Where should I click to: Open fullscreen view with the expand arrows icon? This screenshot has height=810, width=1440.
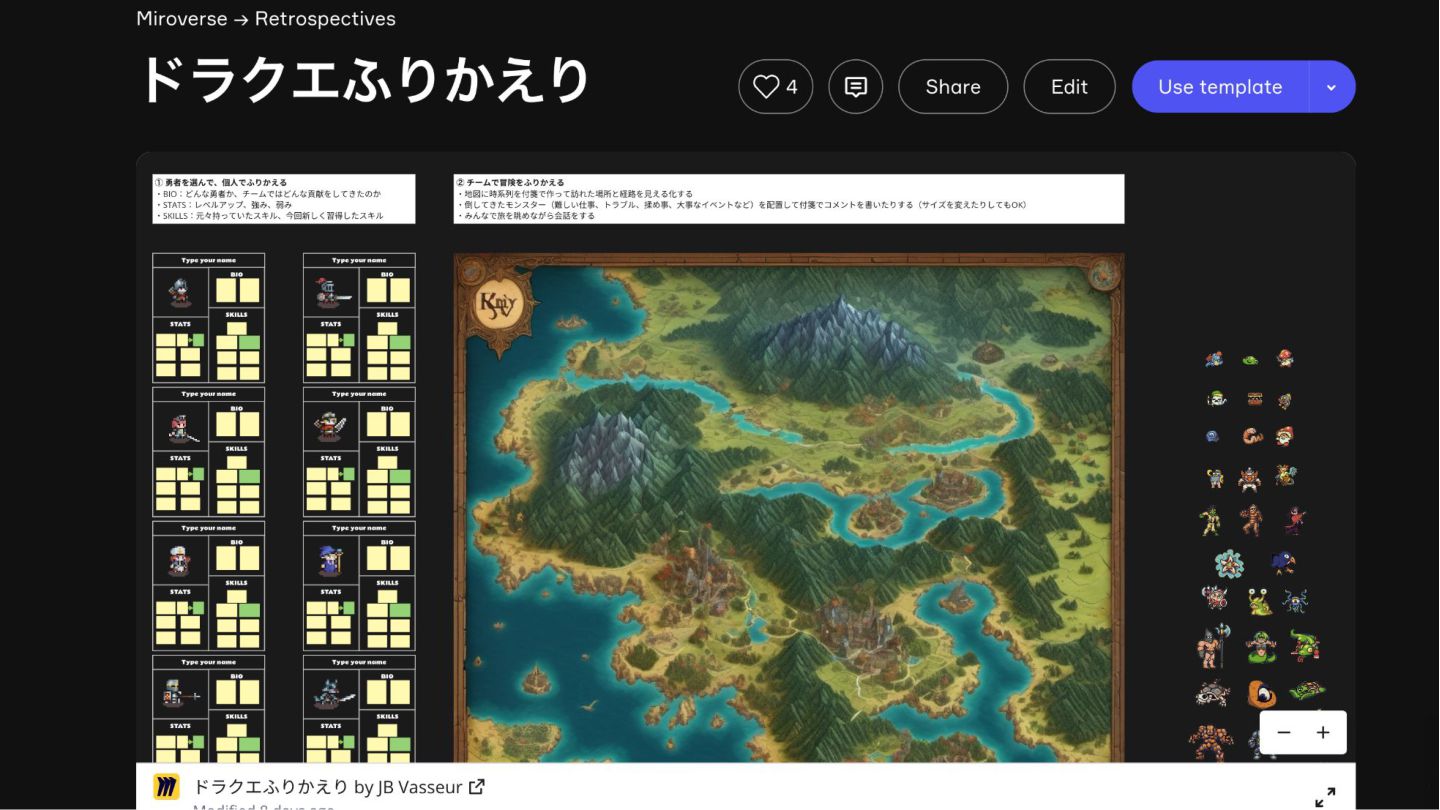[x=1325, y=797]
